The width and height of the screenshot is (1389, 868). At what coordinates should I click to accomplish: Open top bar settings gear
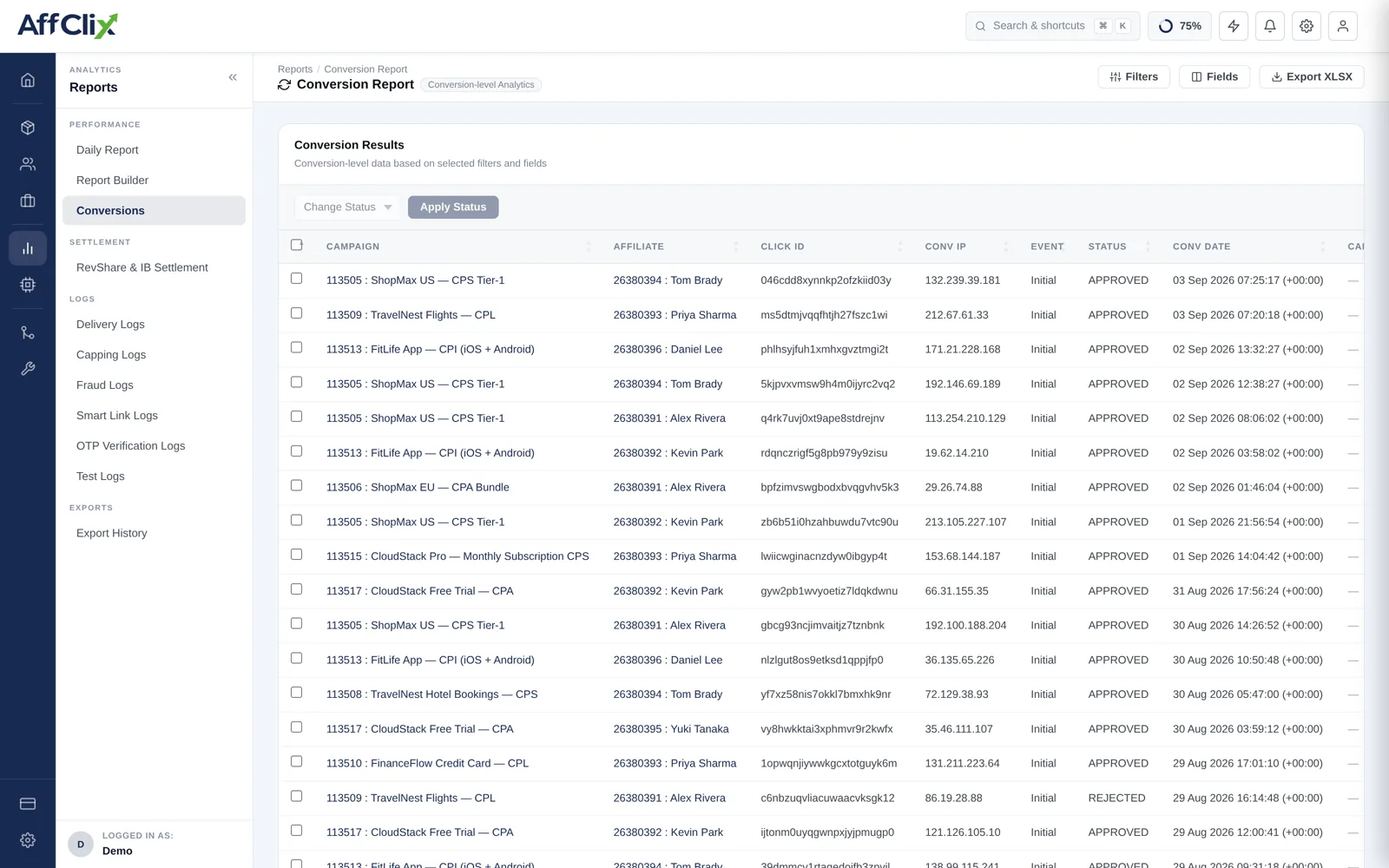1307,26
